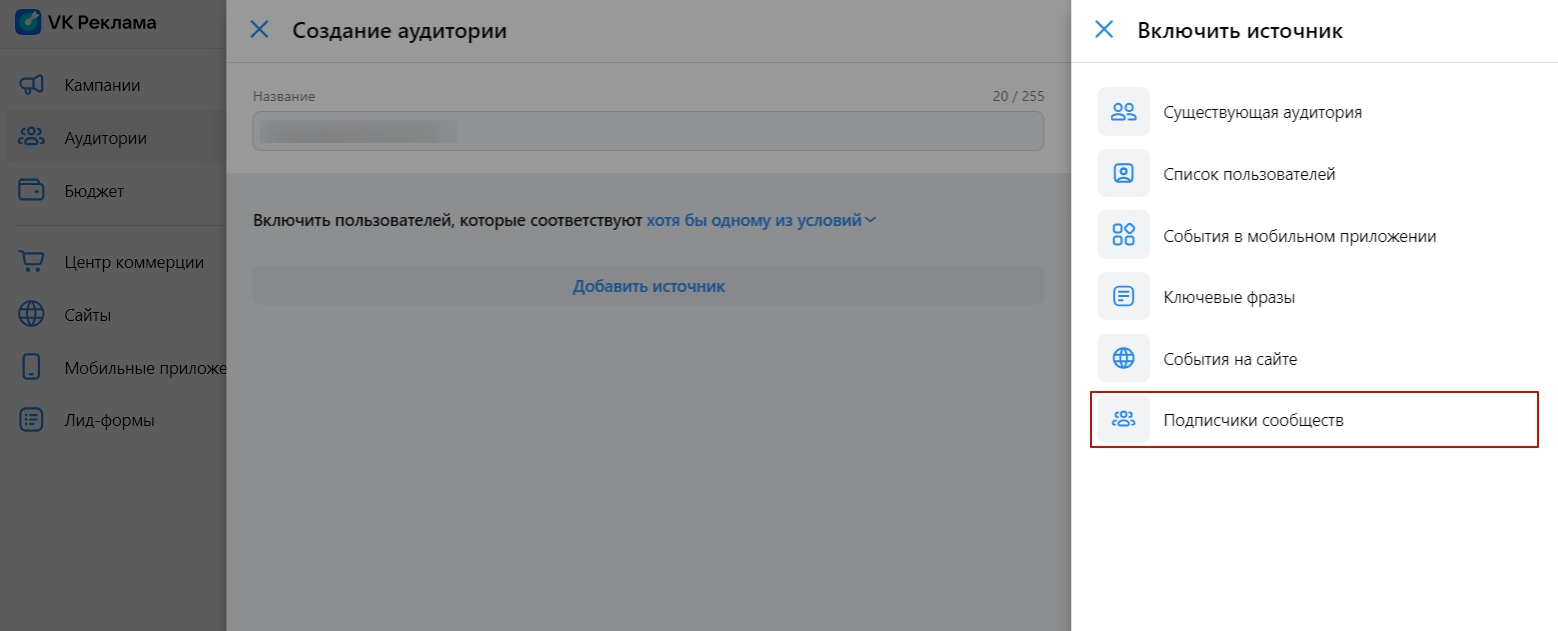The height and width of the screenshot is (631, 1558).
Task: Click the VK Реклама logo icon
Action: 28,22
